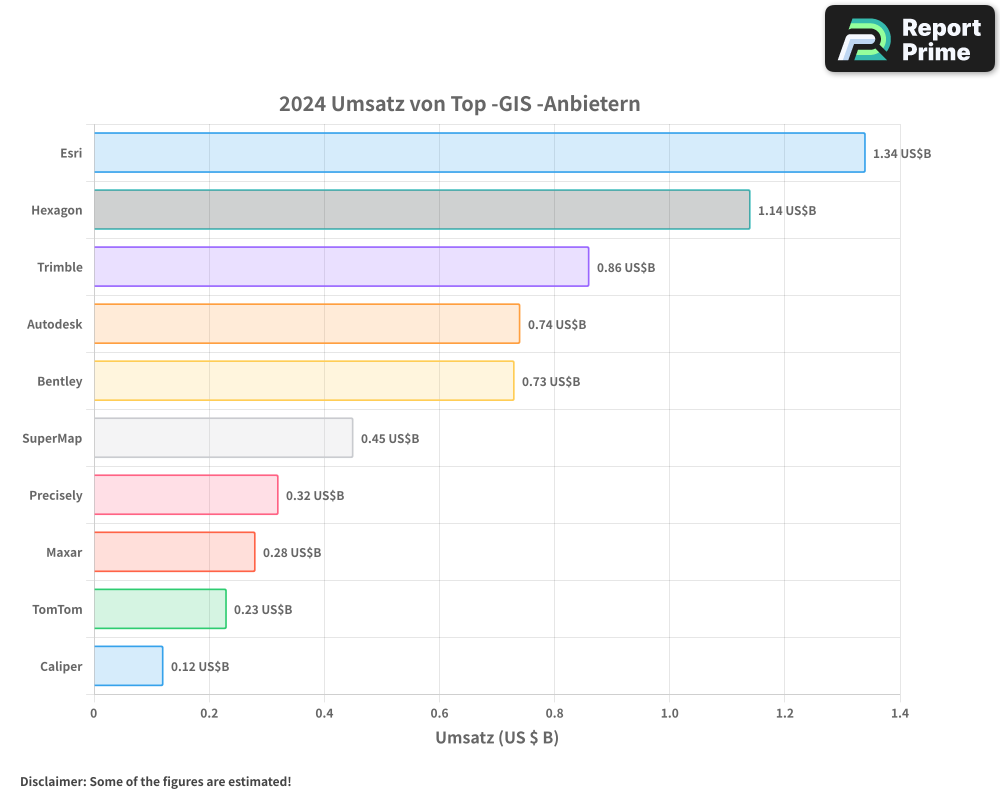The height and width of the screenshot is (800, 1000).
Task: Select the orange Autodesk bar
Action: (306, 324)
